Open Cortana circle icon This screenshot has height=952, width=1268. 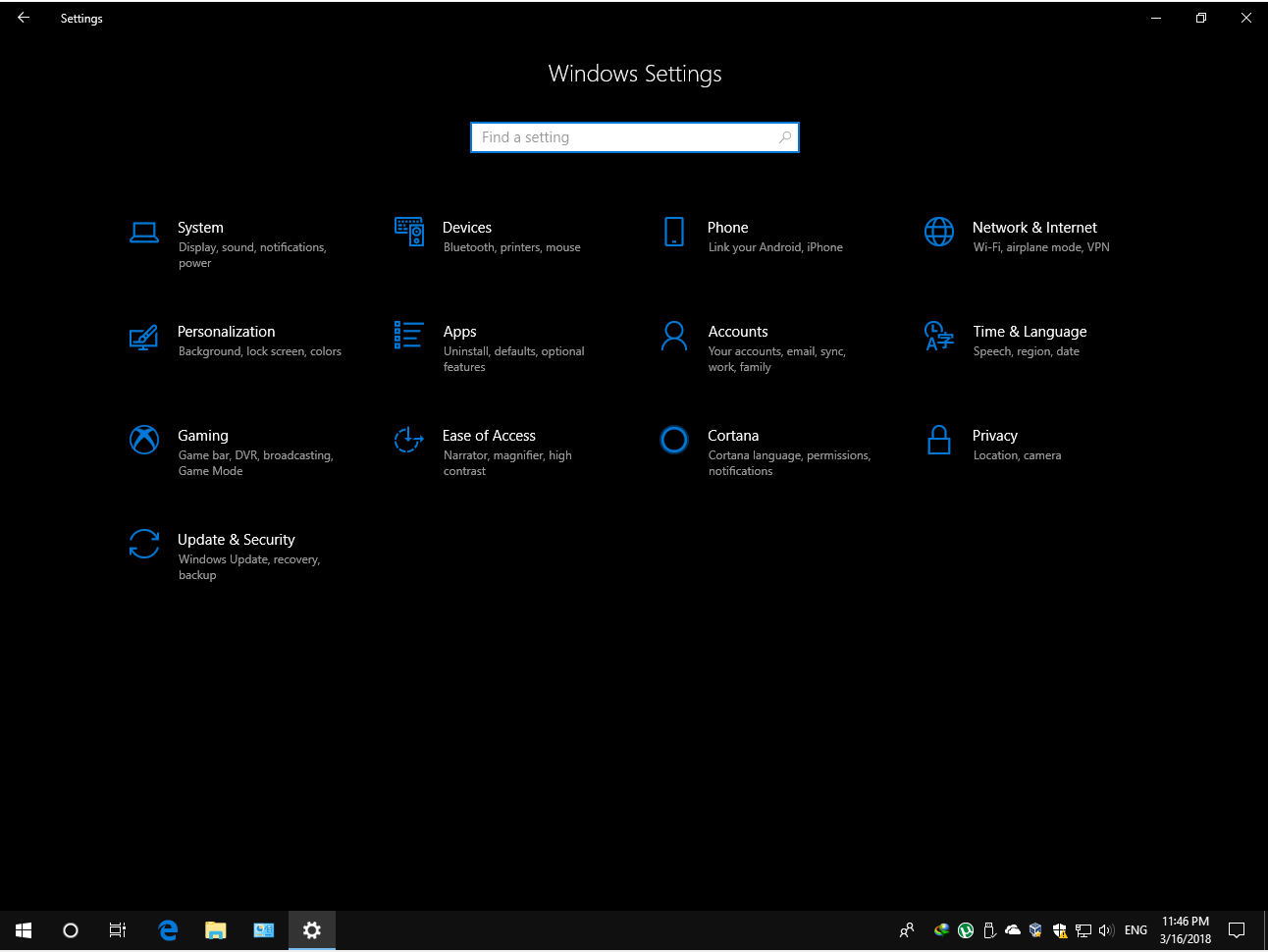point(674,440)
